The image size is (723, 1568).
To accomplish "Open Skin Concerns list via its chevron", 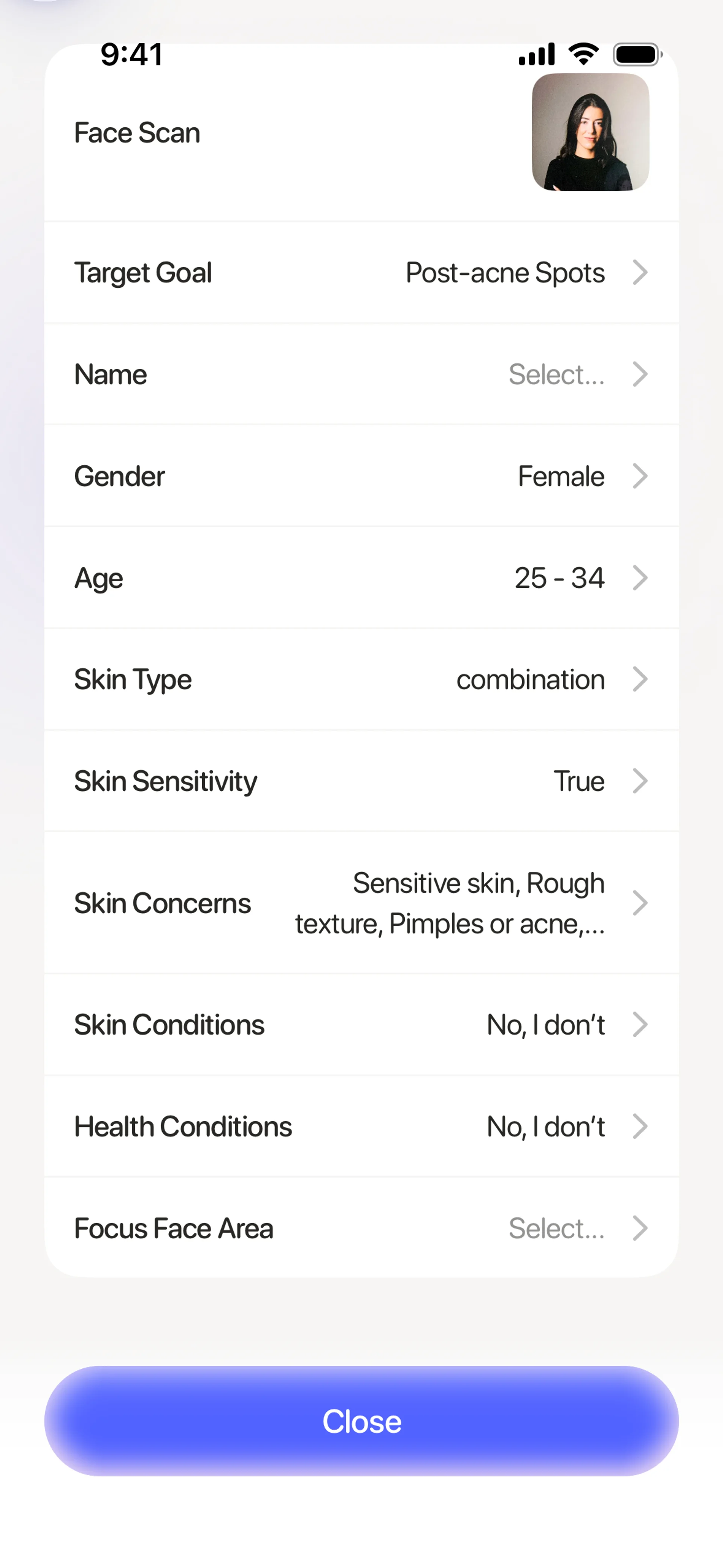I will (x=640, y=903).
